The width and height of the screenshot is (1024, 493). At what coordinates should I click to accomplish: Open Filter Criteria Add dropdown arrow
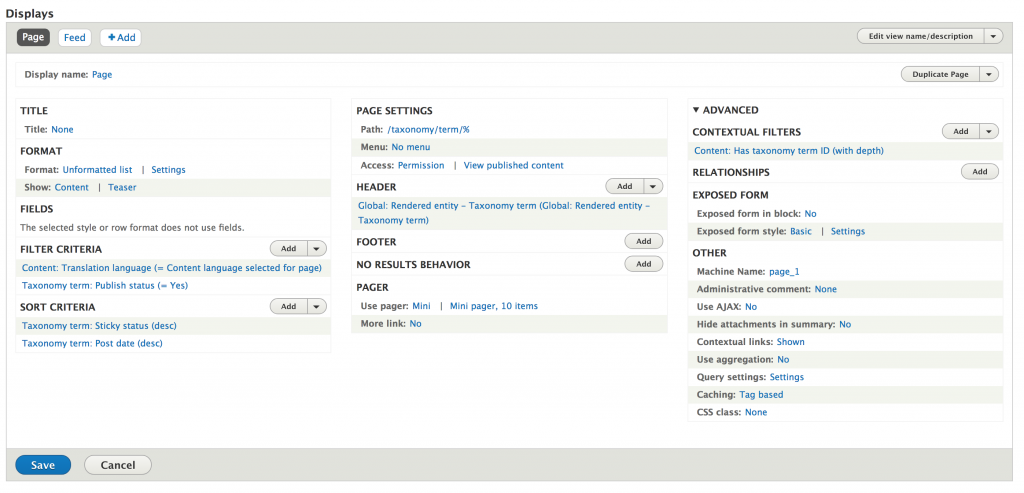(x=317, y=249)
